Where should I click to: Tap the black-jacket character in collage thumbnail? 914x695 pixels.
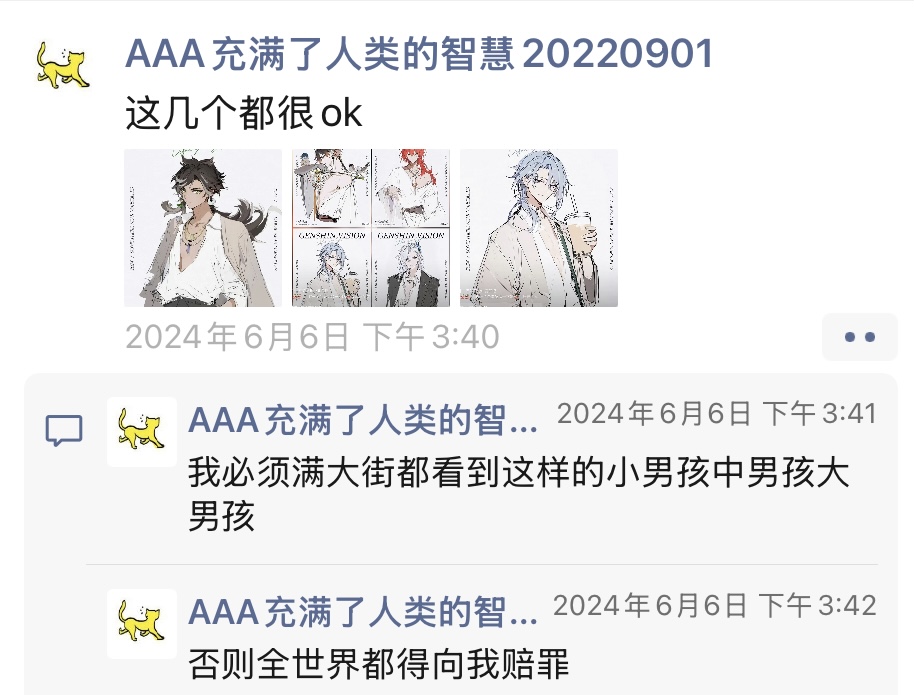coord(411,268)
